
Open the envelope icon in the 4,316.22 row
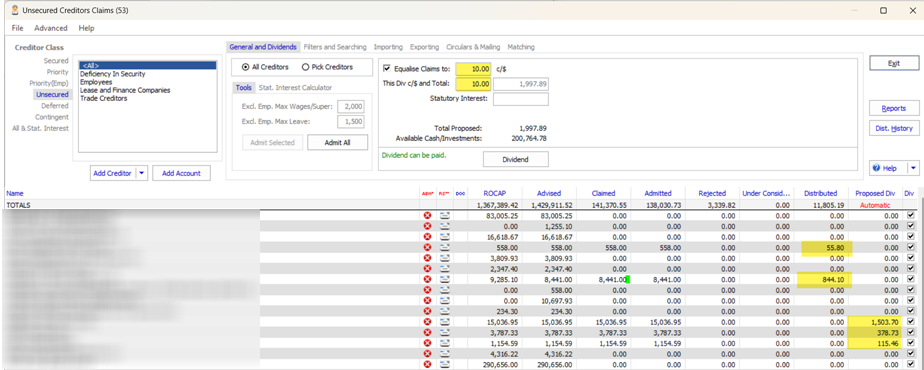pos(445,354)
